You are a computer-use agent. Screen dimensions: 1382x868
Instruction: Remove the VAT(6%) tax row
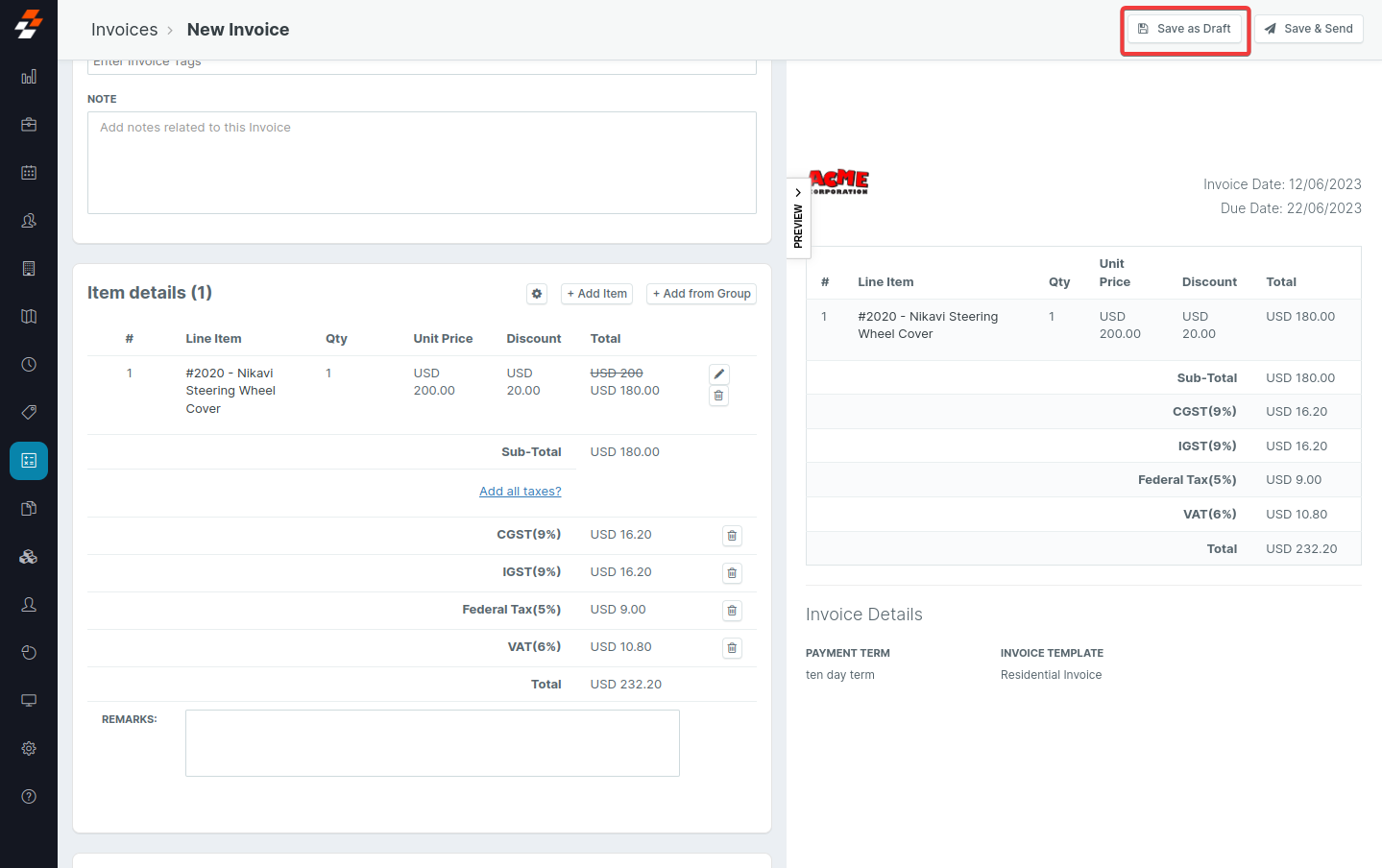(x=732, y=648)
